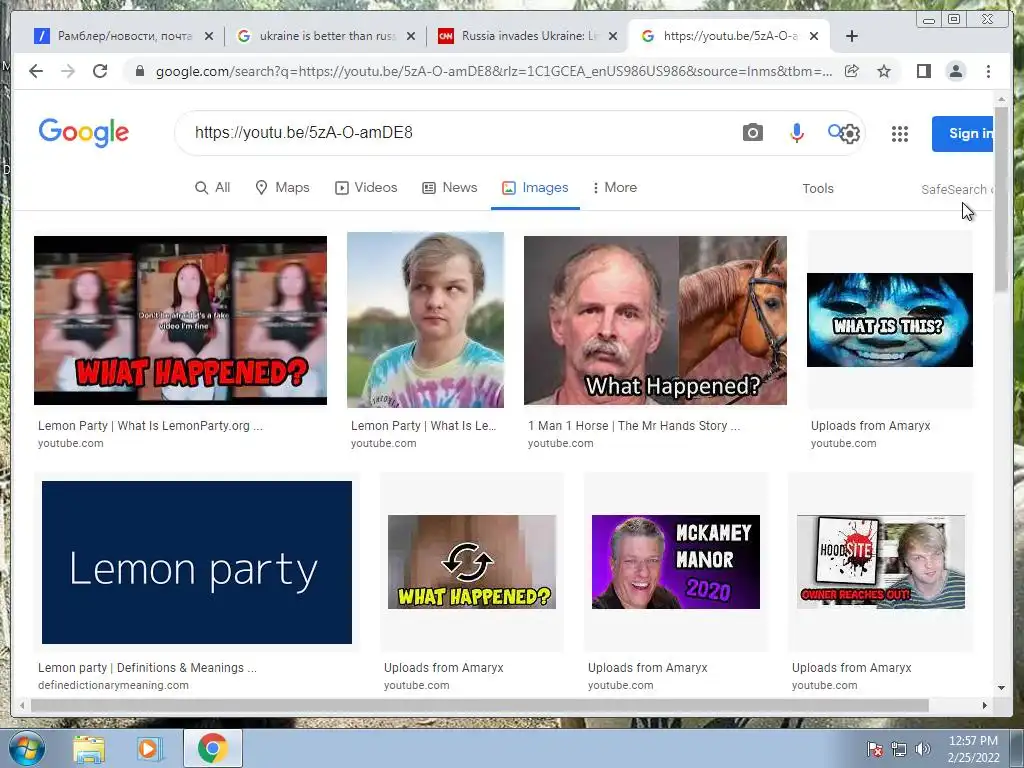Screen dimensions: 1024x768
Task: Open Google settings gear
Action: coord(850,134)
